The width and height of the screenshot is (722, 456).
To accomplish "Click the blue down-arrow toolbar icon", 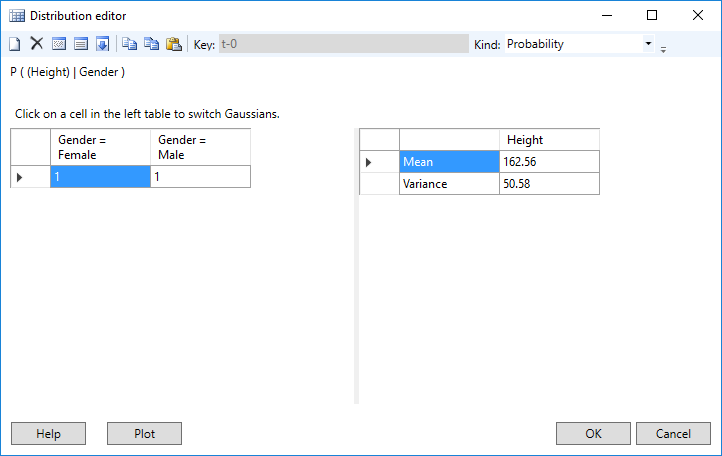I will [102, 44].
